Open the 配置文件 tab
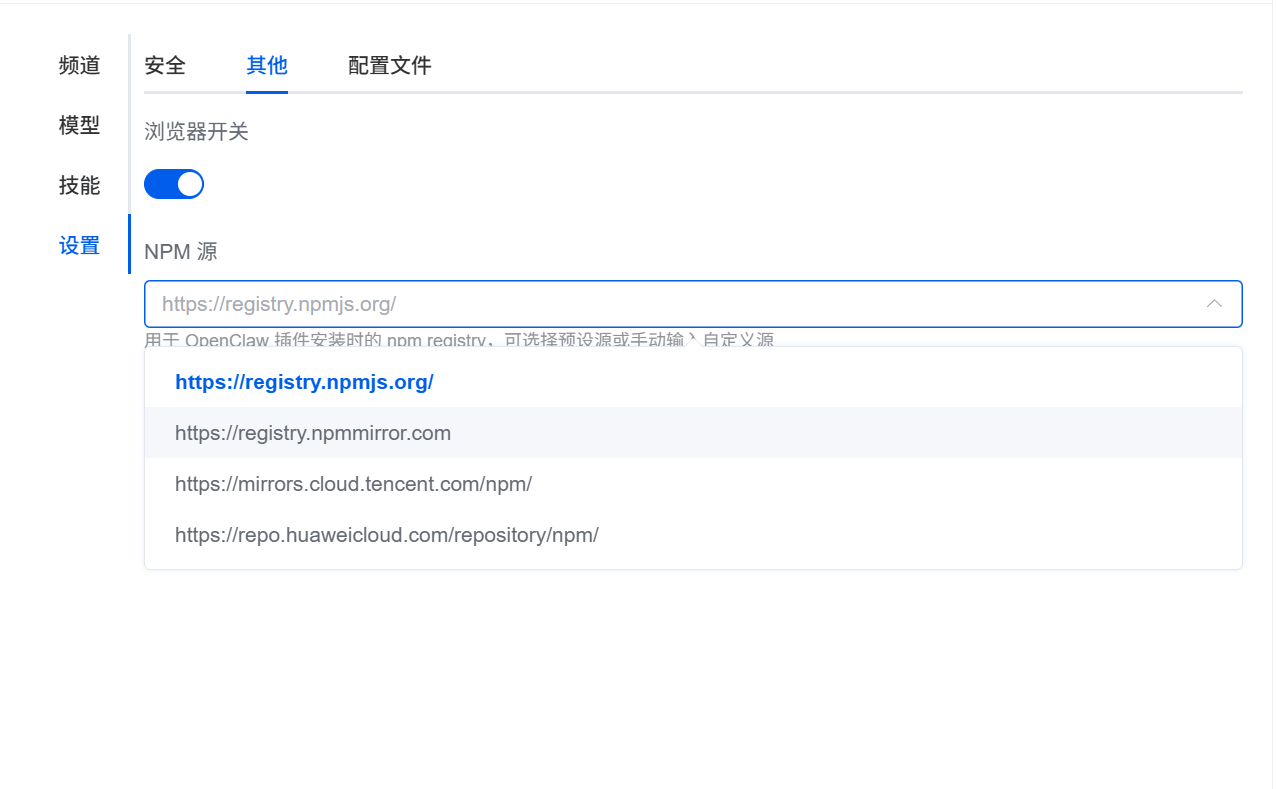The height and width of the screenshot is (789, 1277). 389,66
